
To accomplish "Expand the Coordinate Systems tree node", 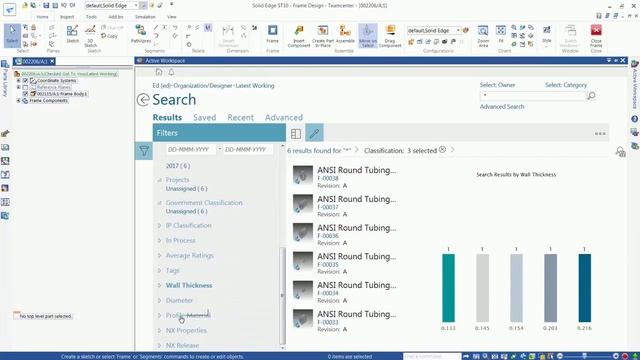I will click(x=18, y=80).
